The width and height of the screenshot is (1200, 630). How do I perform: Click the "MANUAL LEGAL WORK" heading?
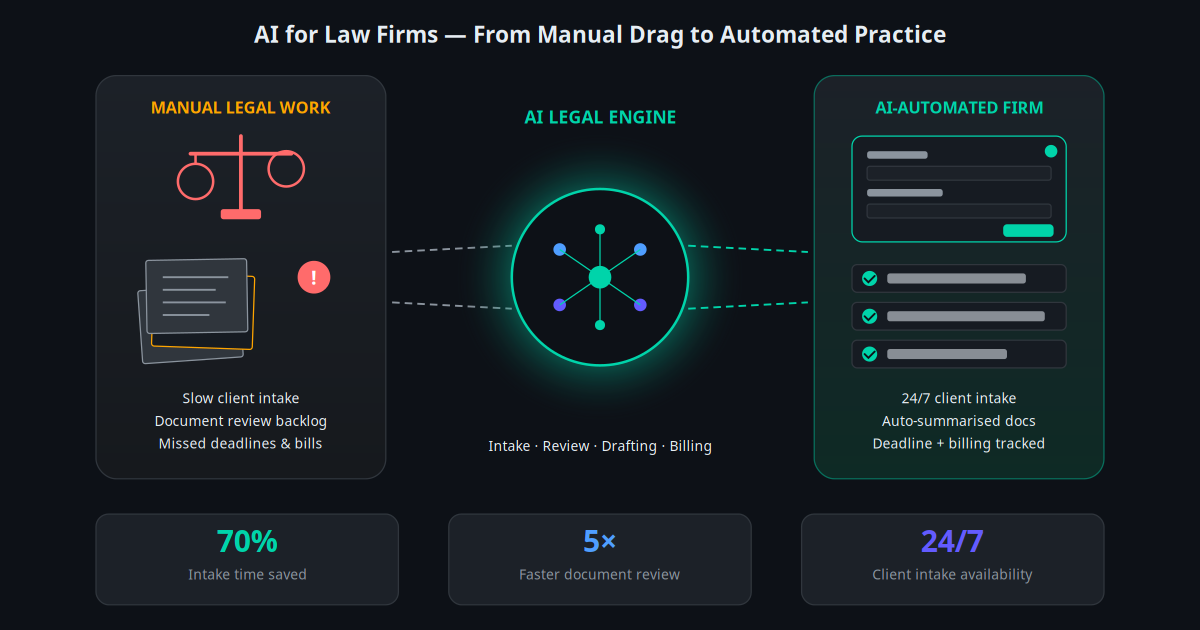[x=241, y=107]
